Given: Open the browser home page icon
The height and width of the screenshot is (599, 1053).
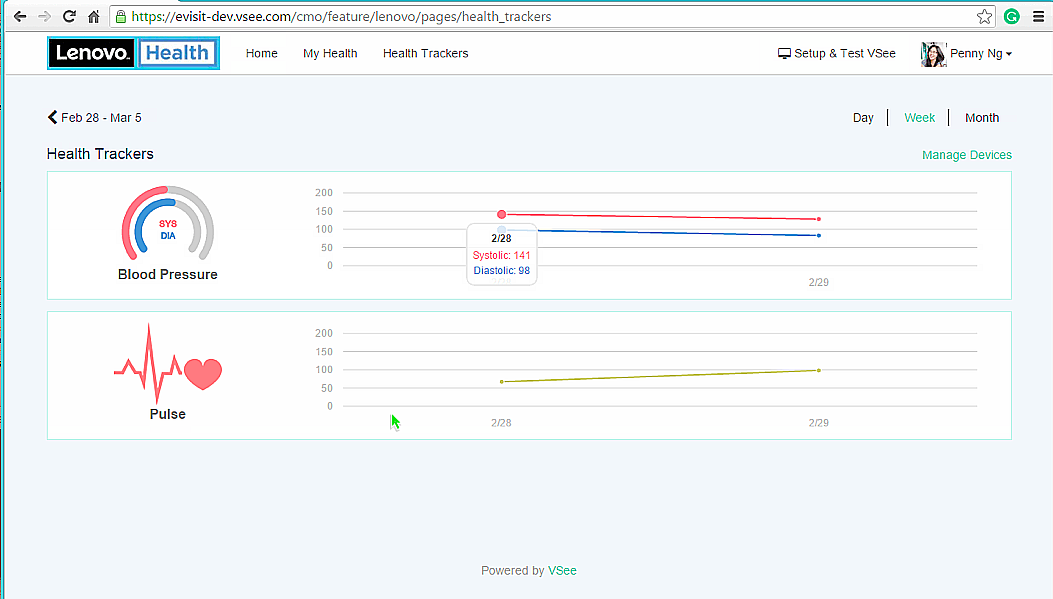Looking at the screenshot, I should 93,16.
